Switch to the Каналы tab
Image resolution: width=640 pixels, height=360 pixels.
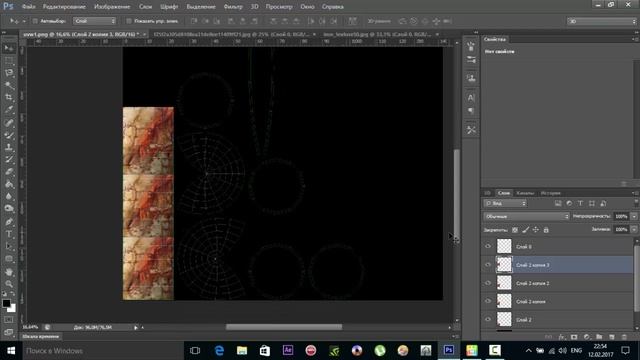pyautogui.click(x=525, y=193)
